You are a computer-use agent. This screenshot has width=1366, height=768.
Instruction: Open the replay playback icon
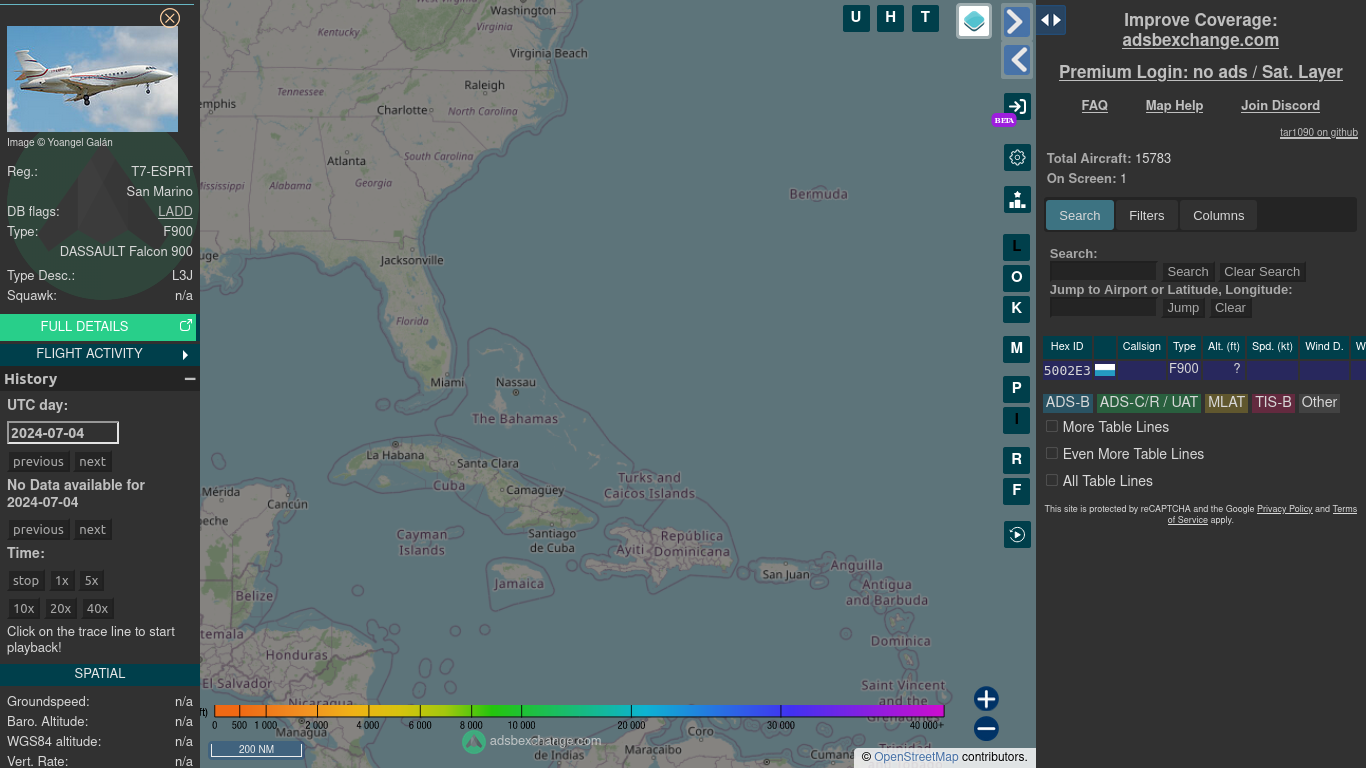1017,535
